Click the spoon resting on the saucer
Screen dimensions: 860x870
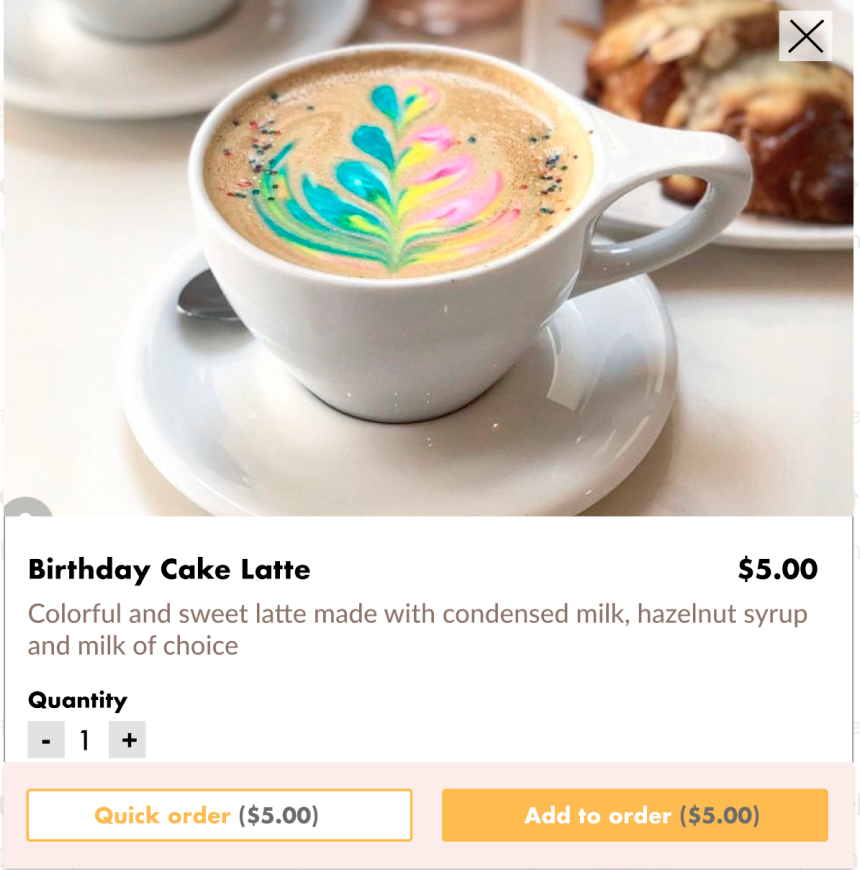[x=207, y=297]
